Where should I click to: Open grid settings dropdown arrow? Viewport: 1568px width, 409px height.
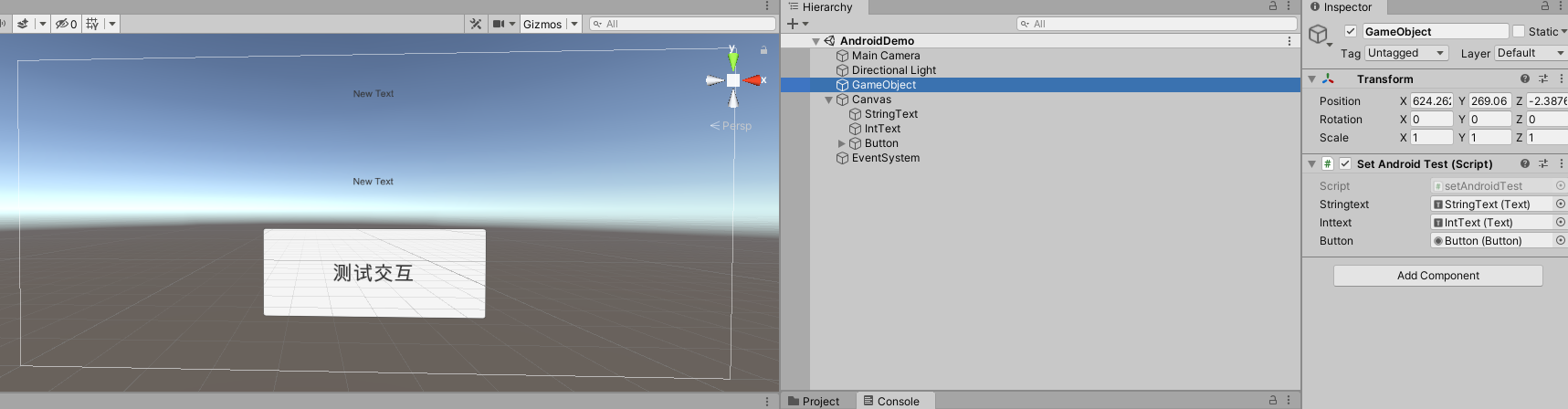click(112, 24)
